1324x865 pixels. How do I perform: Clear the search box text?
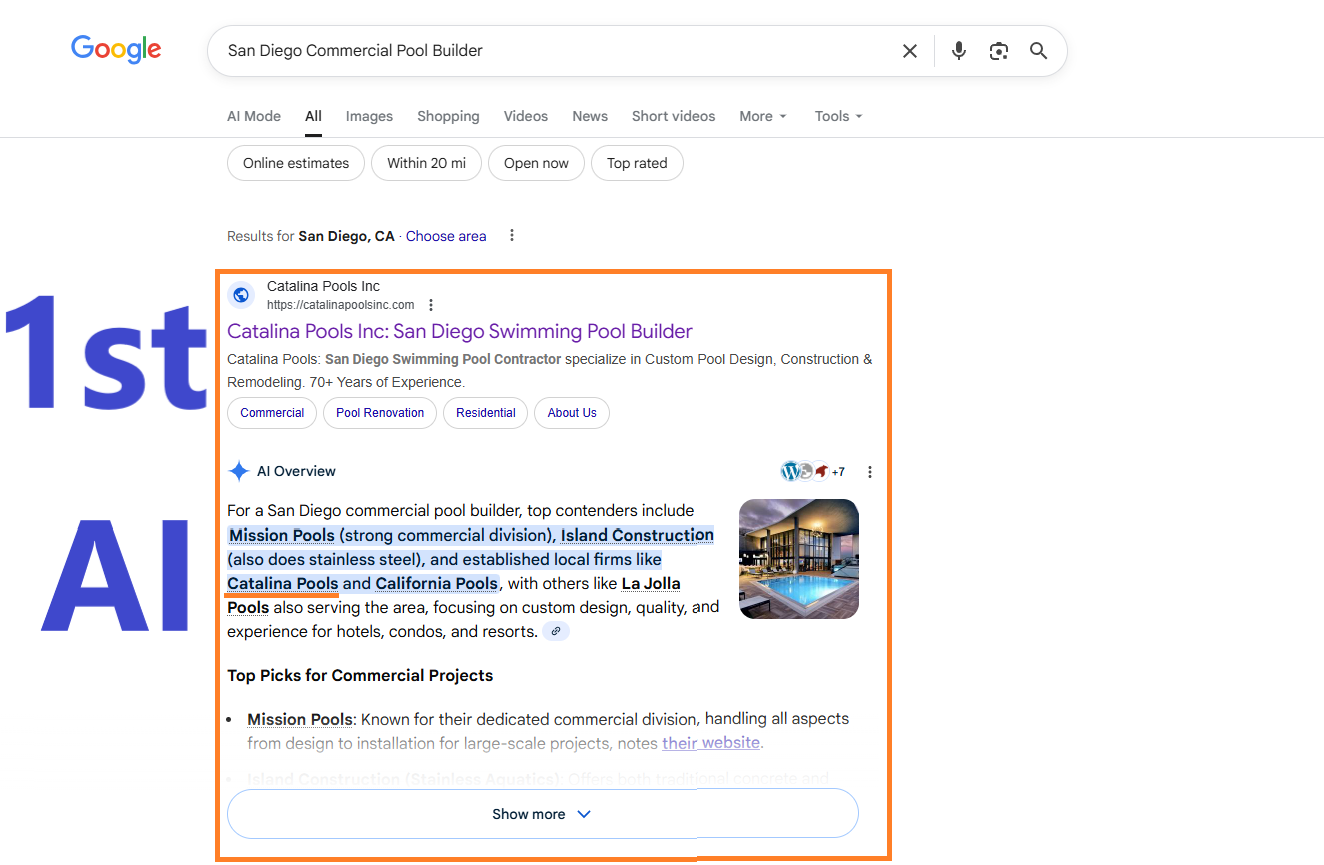(x=909, y=51)
